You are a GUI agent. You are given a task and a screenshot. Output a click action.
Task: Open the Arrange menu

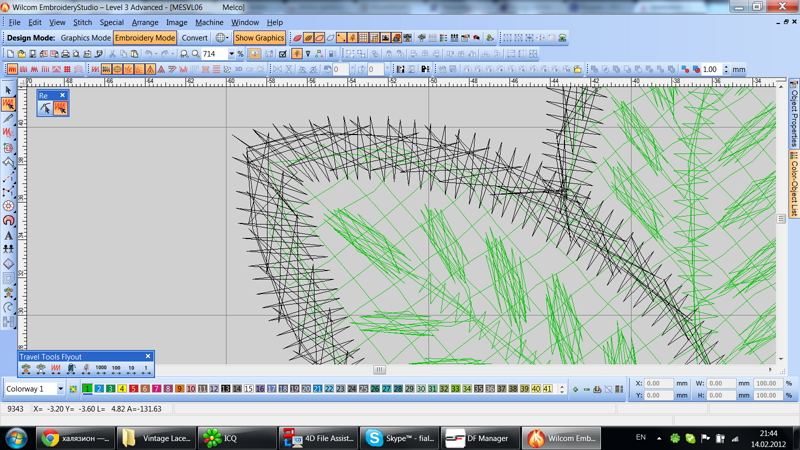pos(145,22)
